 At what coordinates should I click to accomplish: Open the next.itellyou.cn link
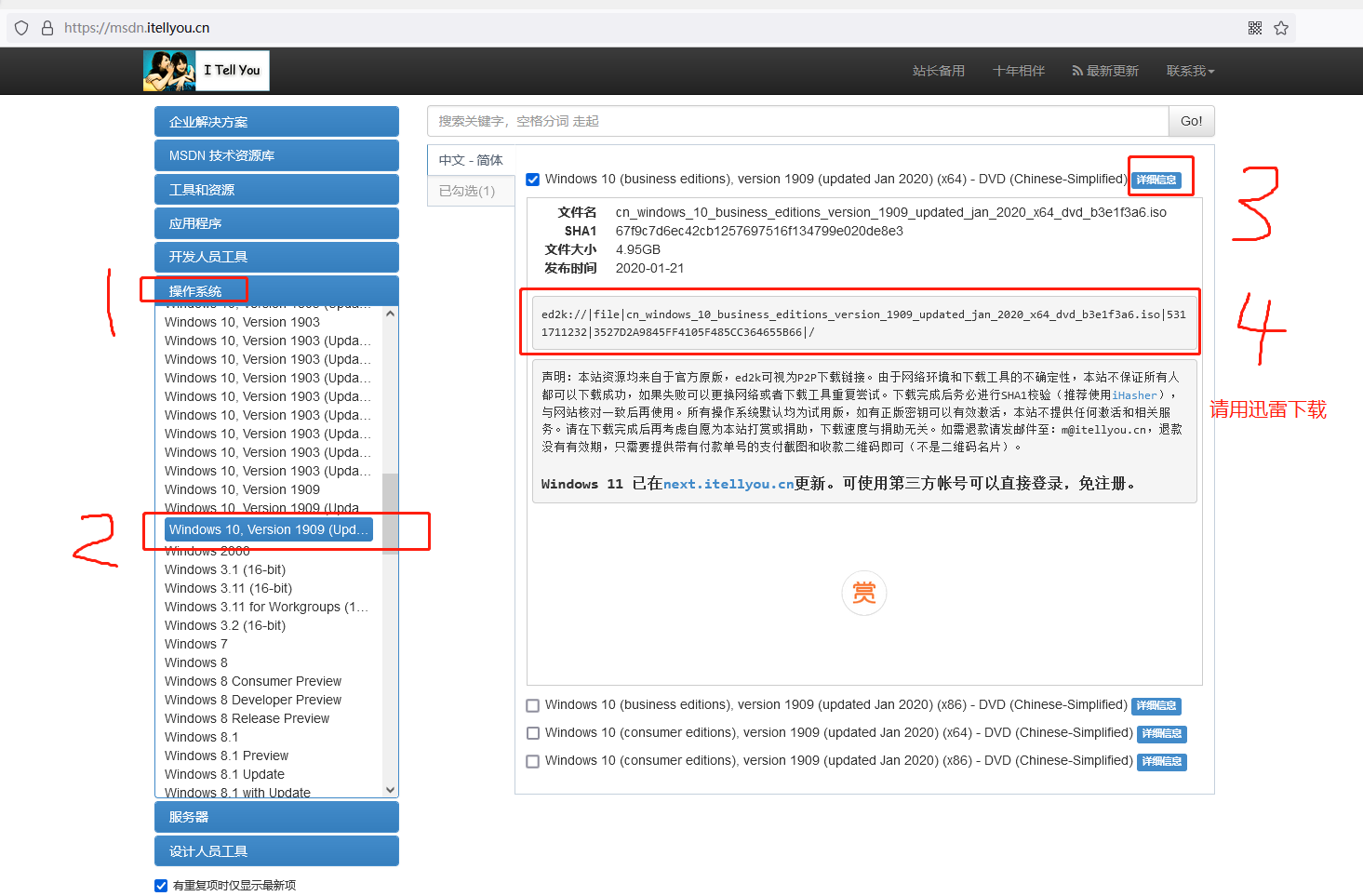pos(728,484)
